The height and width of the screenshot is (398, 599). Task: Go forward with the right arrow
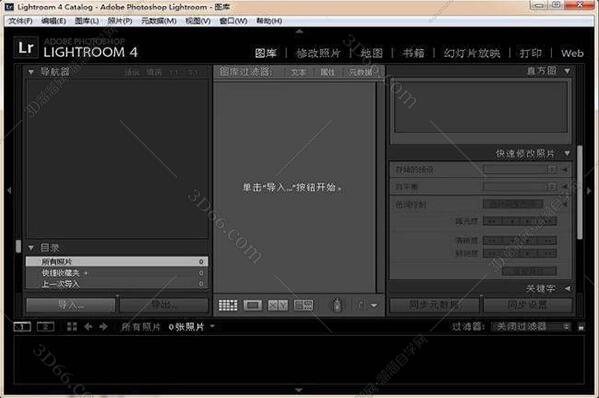pos(103,327)
